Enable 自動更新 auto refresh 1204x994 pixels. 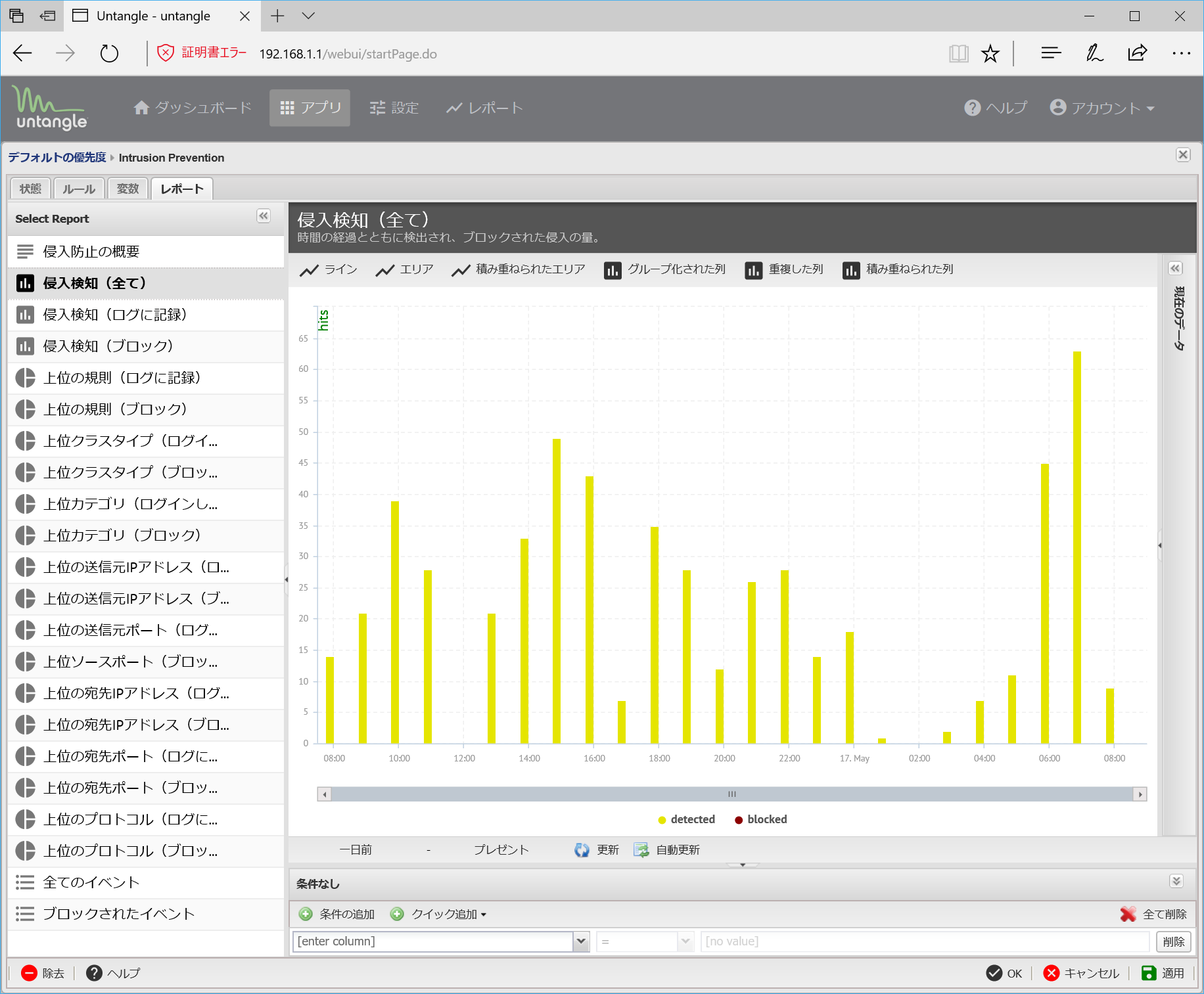tap(667, 850)
